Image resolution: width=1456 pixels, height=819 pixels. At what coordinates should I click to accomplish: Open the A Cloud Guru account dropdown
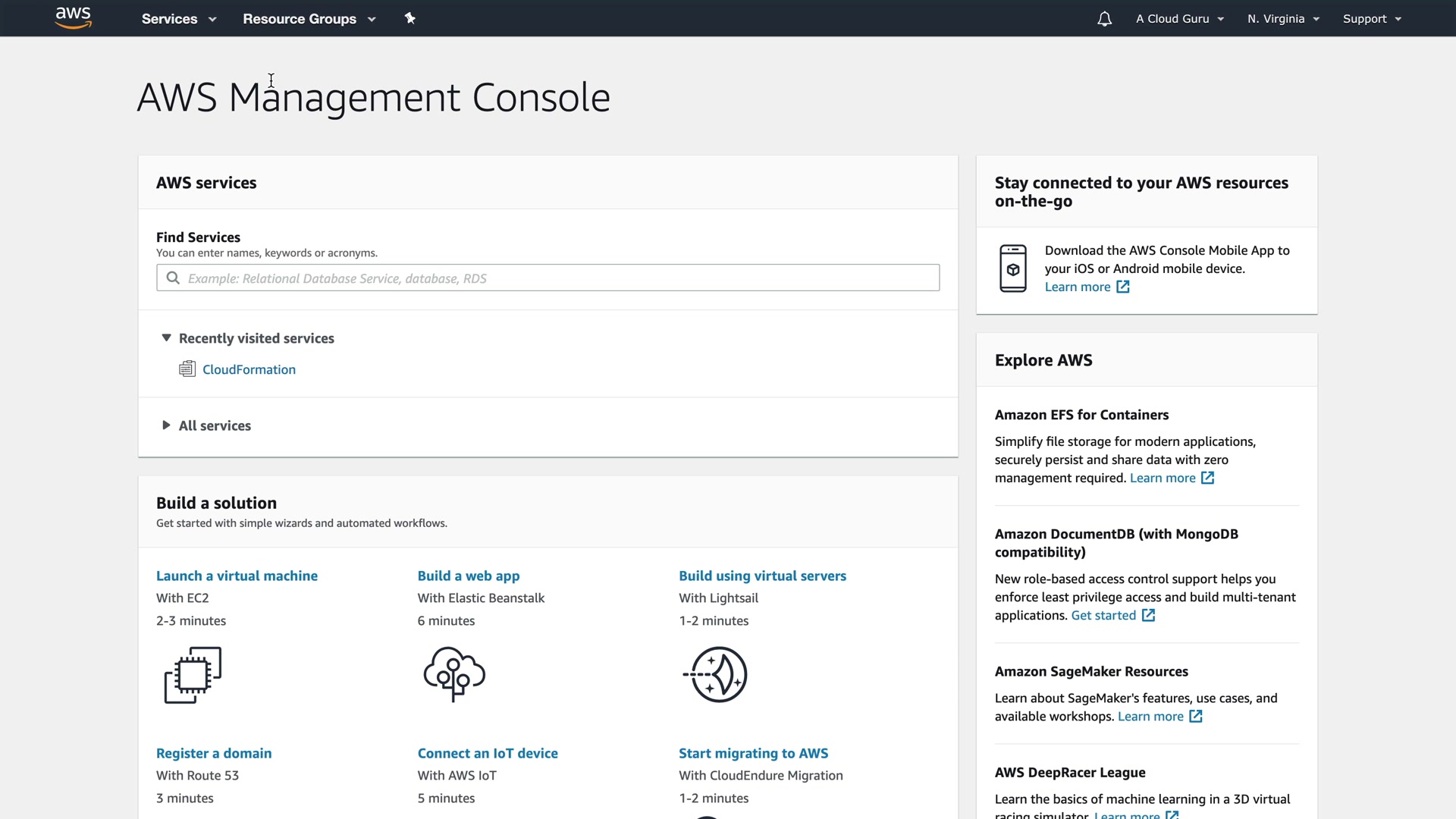coord(1179,19)
